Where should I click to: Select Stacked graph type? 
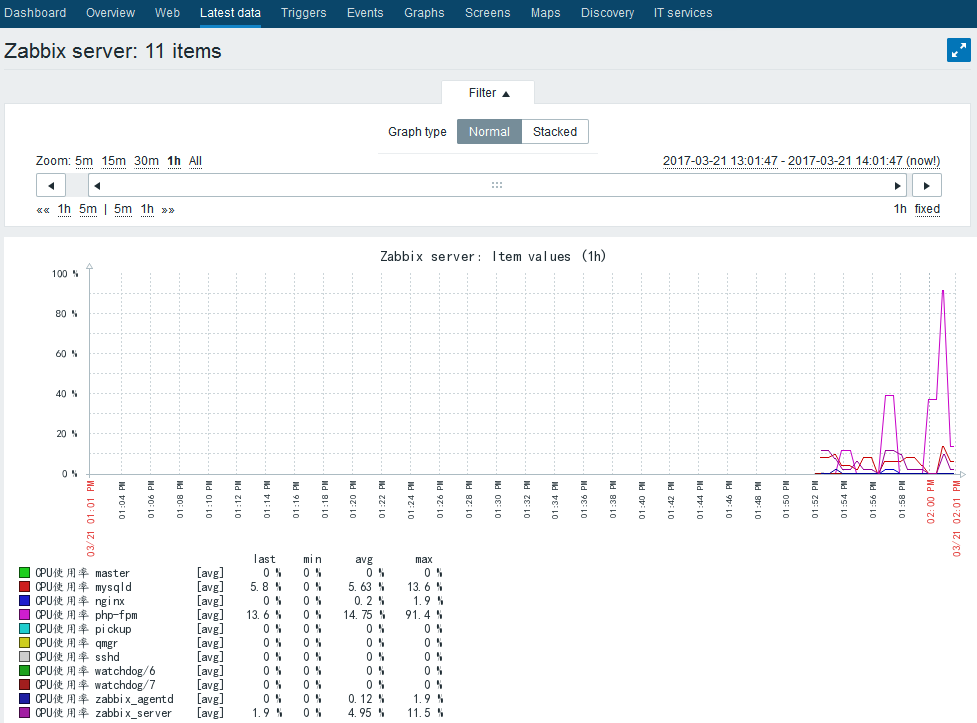pyautogui.click(x=555, y=132)
